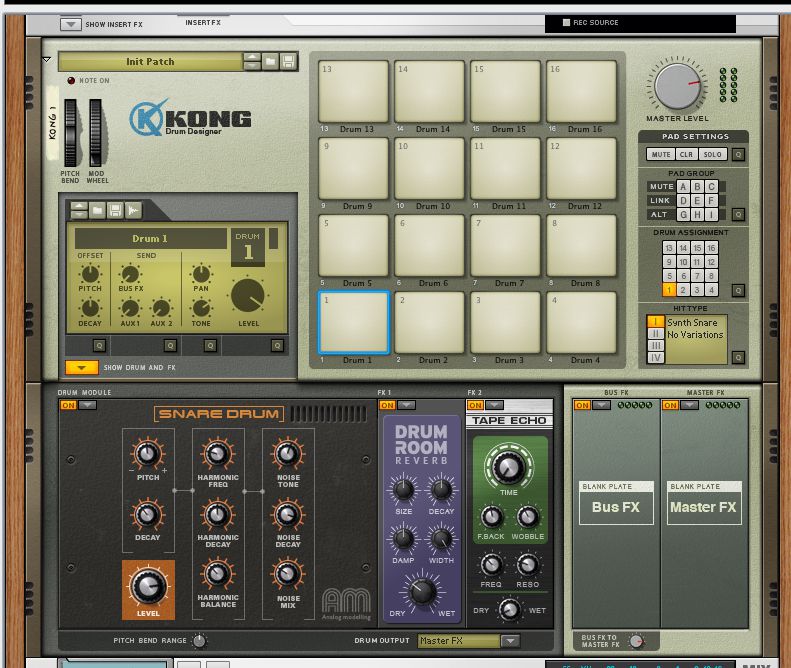Click the Pitch Bend wheel
Screen dimensions: 791x668
coord(71,133)
